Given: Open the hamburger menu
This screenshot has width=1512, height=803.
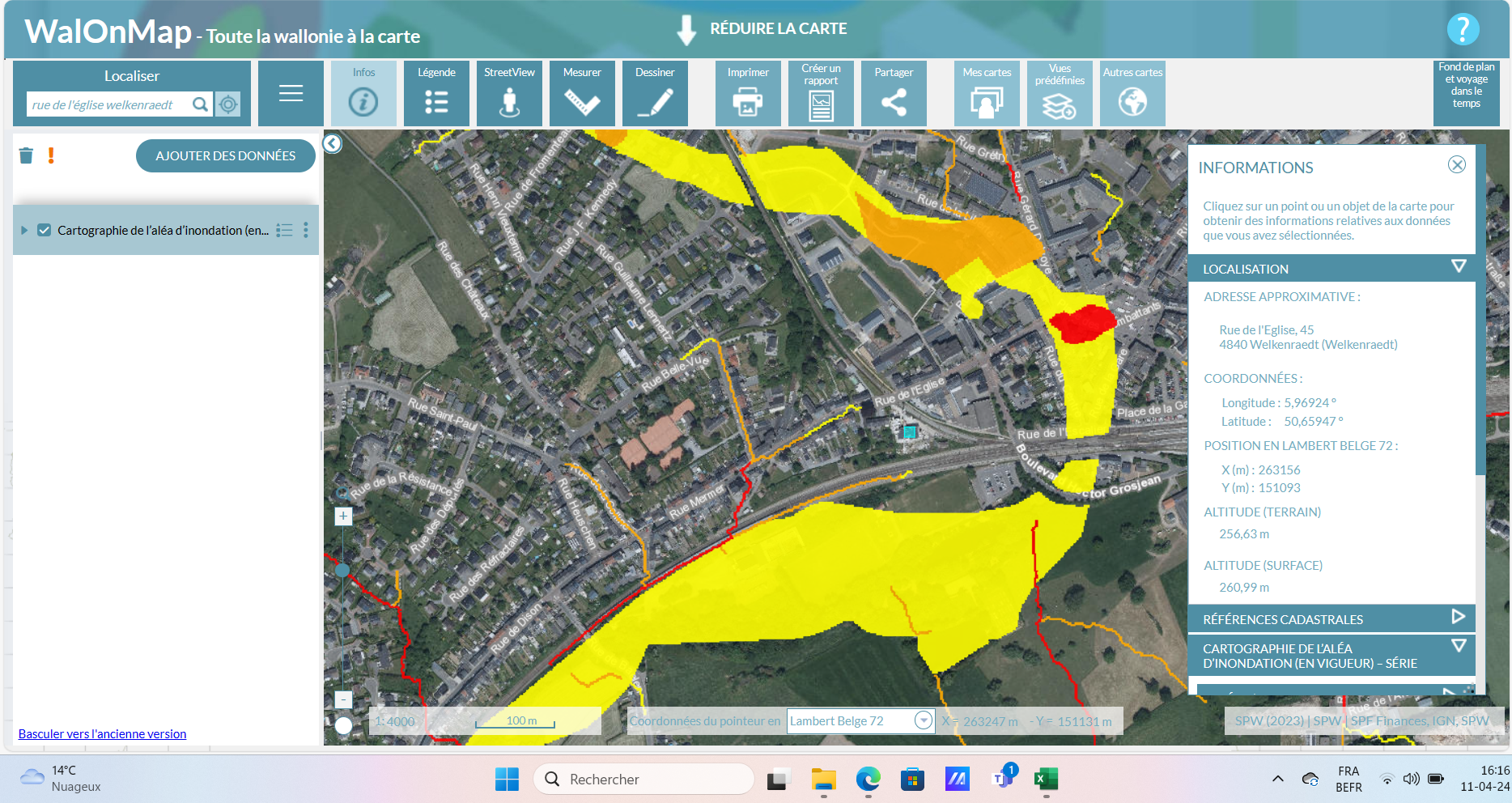Looking at the screenshot, I should pyautogui.click(x=291, y=93).
